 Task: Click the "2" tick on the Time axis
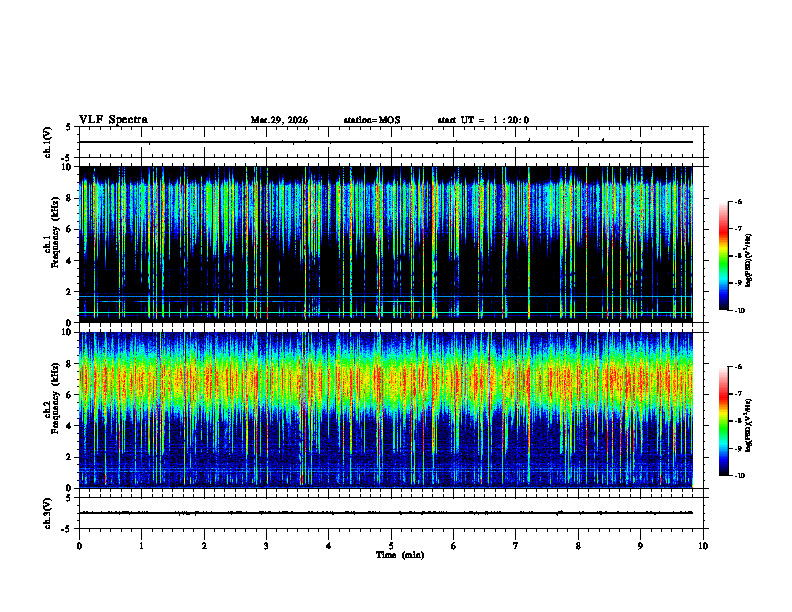click(204, 546)
